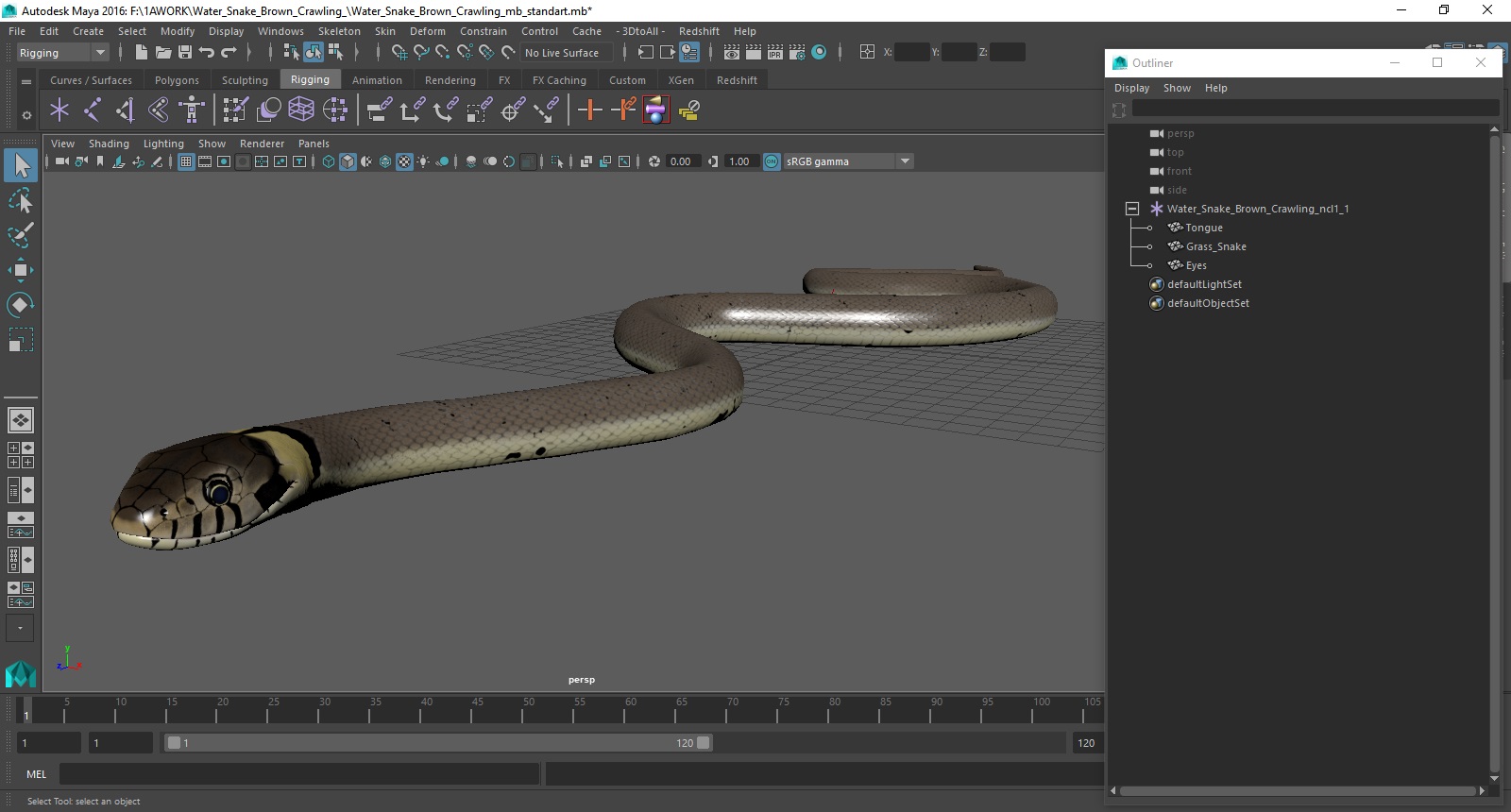
Task: Click the Open Scene folder icon
Action: tap(162, 52)
